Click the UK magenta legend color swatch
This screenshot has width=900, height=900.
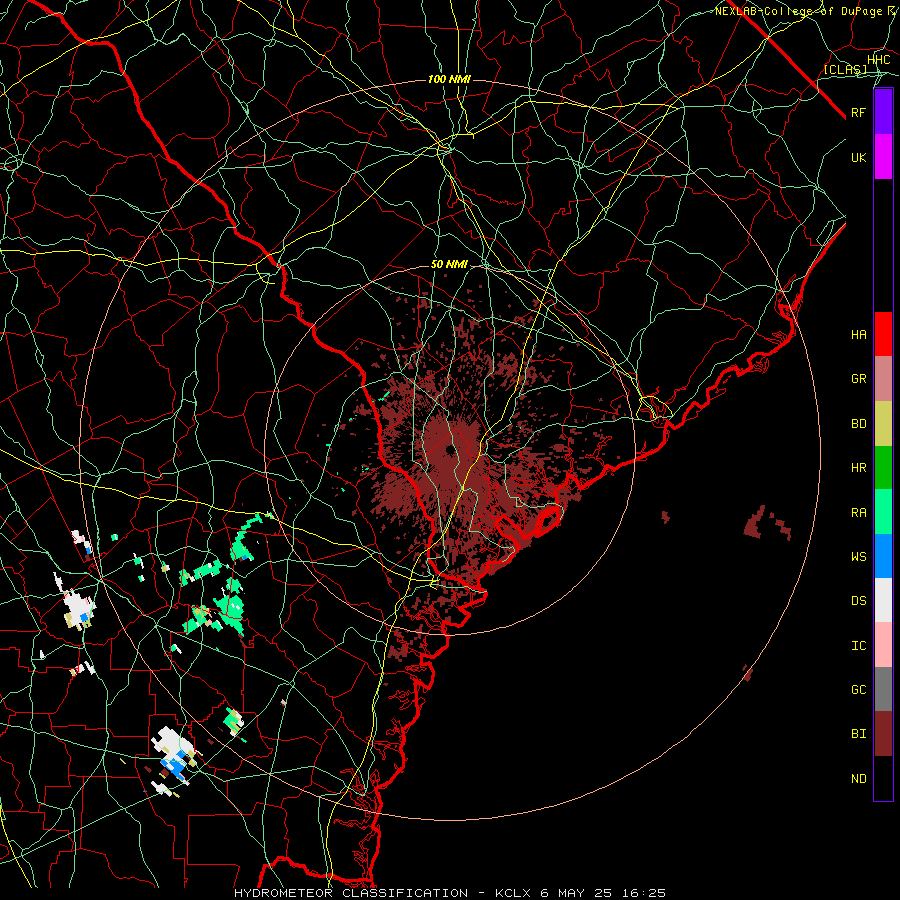[883, 157]
